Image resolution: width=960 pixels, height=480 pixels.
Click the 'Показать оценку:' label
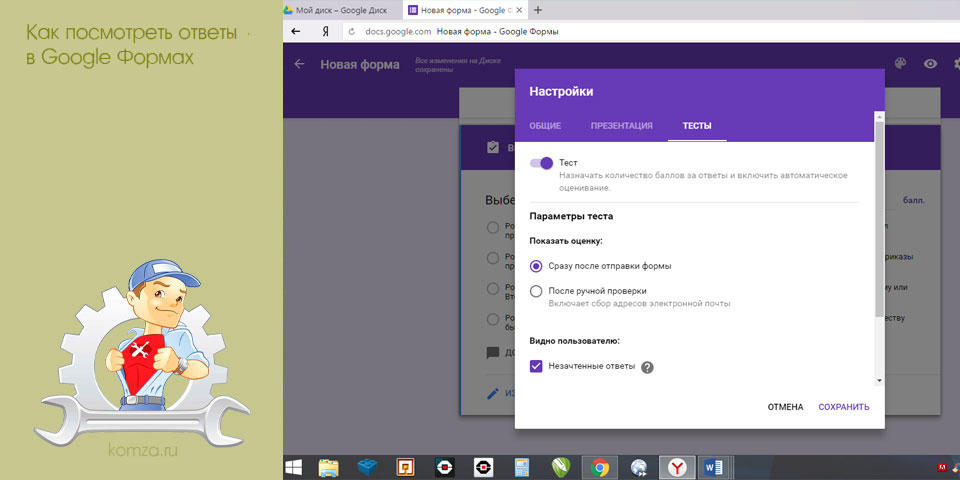click(x=566, y=241)
